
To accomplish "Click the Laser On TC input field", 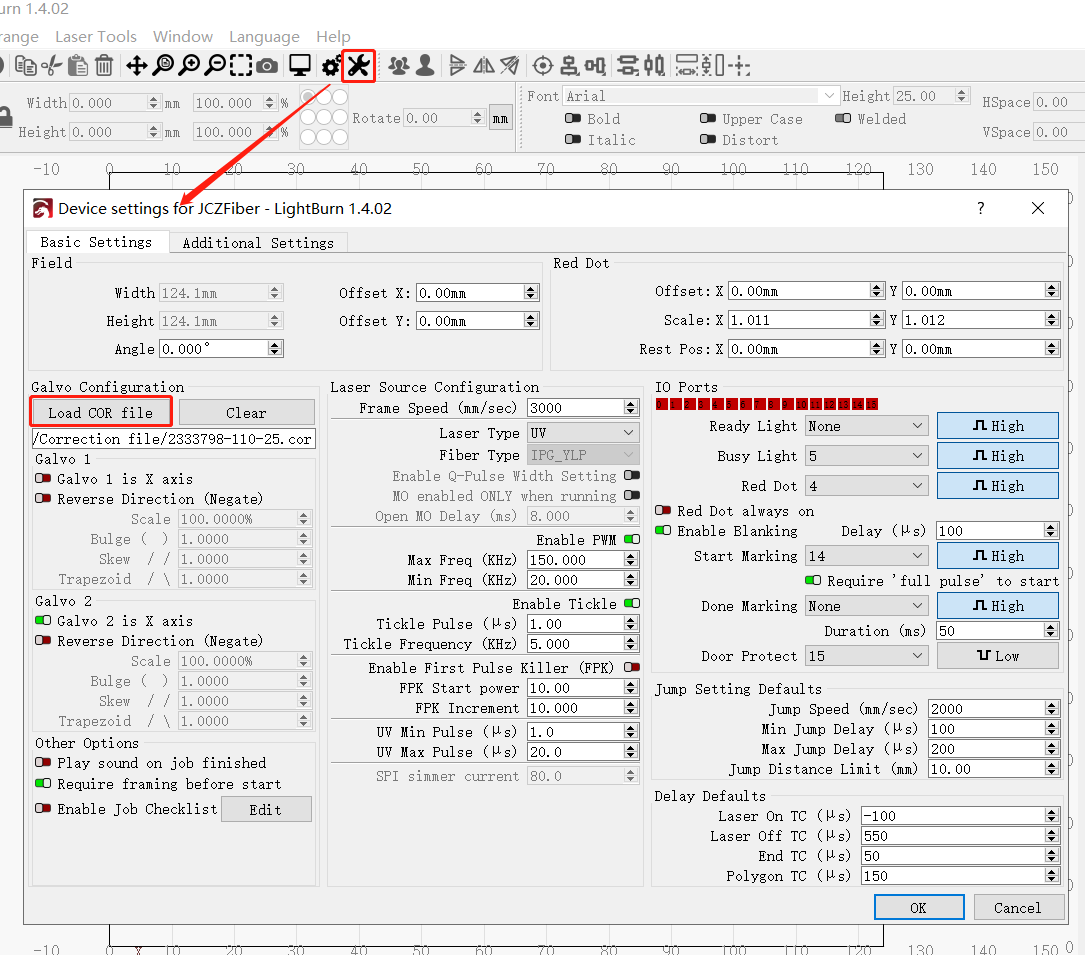I will (x=954, y=816).
